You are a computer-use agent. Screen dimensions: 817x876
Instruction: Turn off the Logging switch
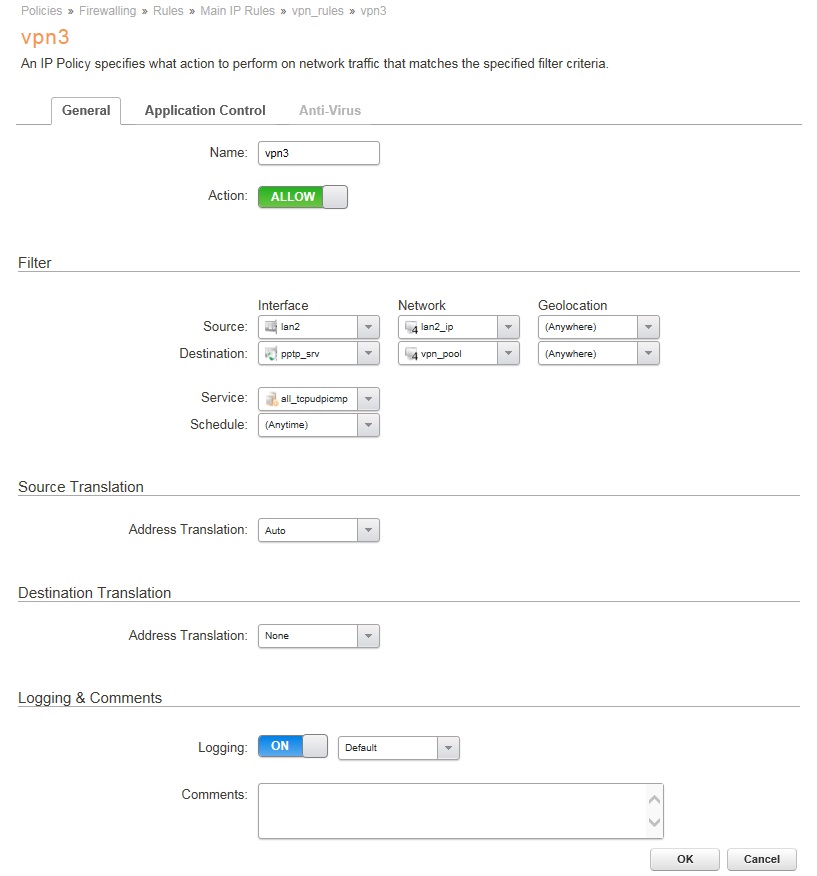click(292, 747)
